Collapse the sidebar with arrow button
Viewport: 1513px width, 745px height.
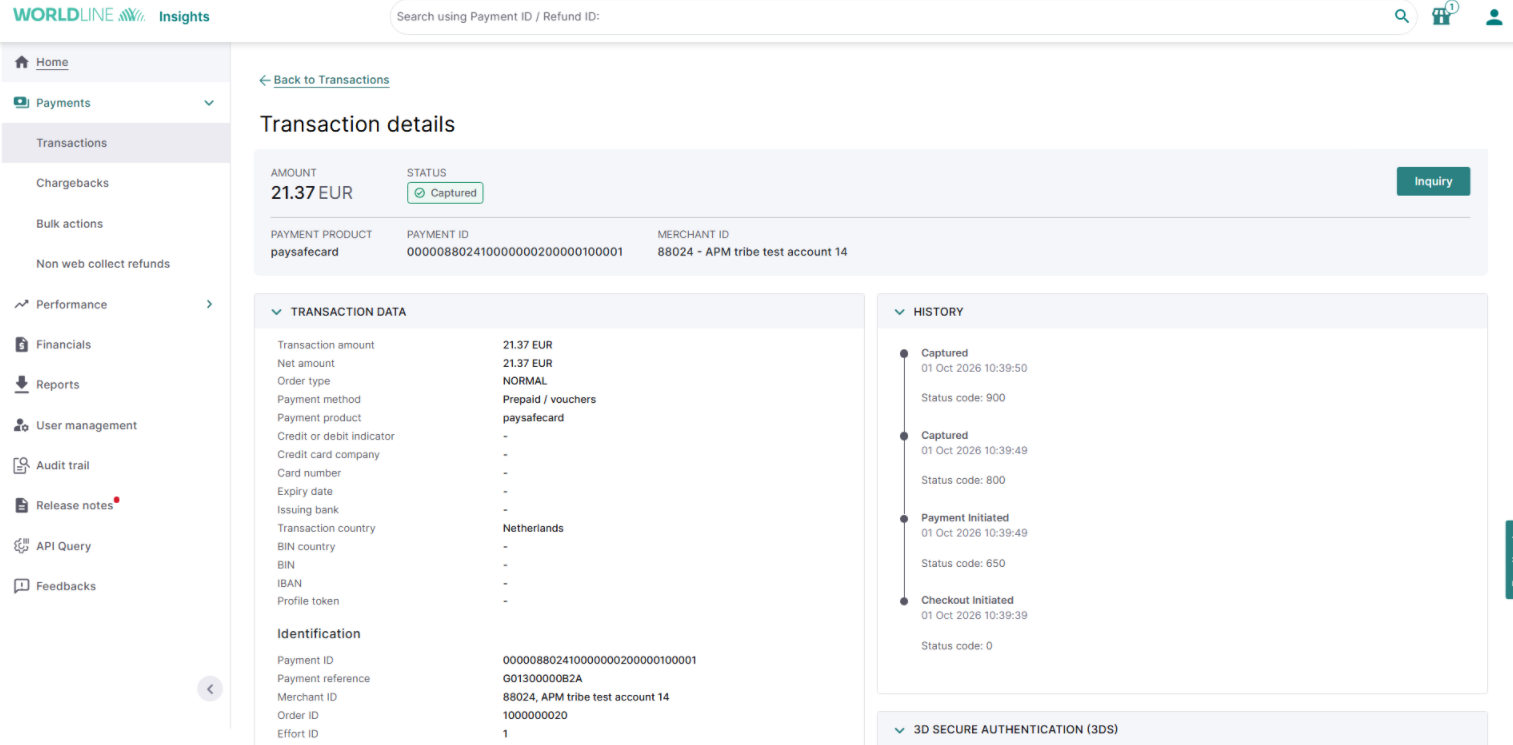209,688
